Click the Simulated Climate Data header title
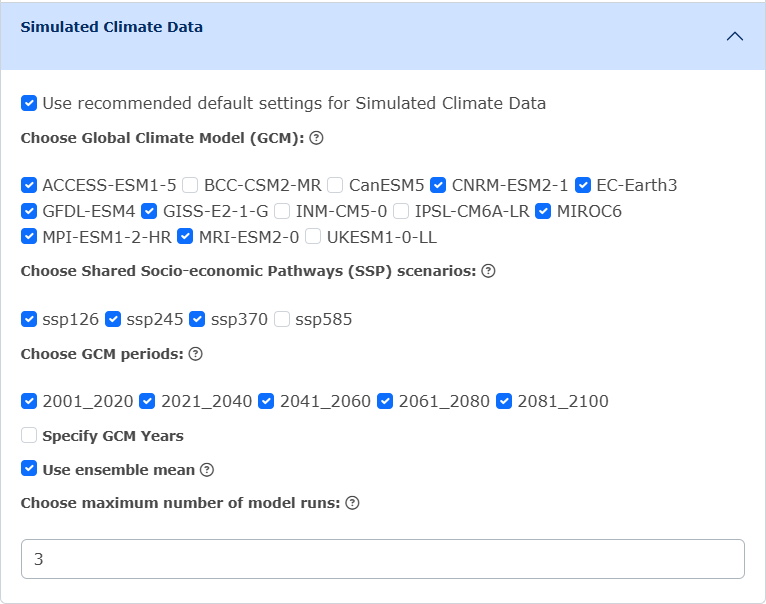766x604 pixels. [111, 27]
